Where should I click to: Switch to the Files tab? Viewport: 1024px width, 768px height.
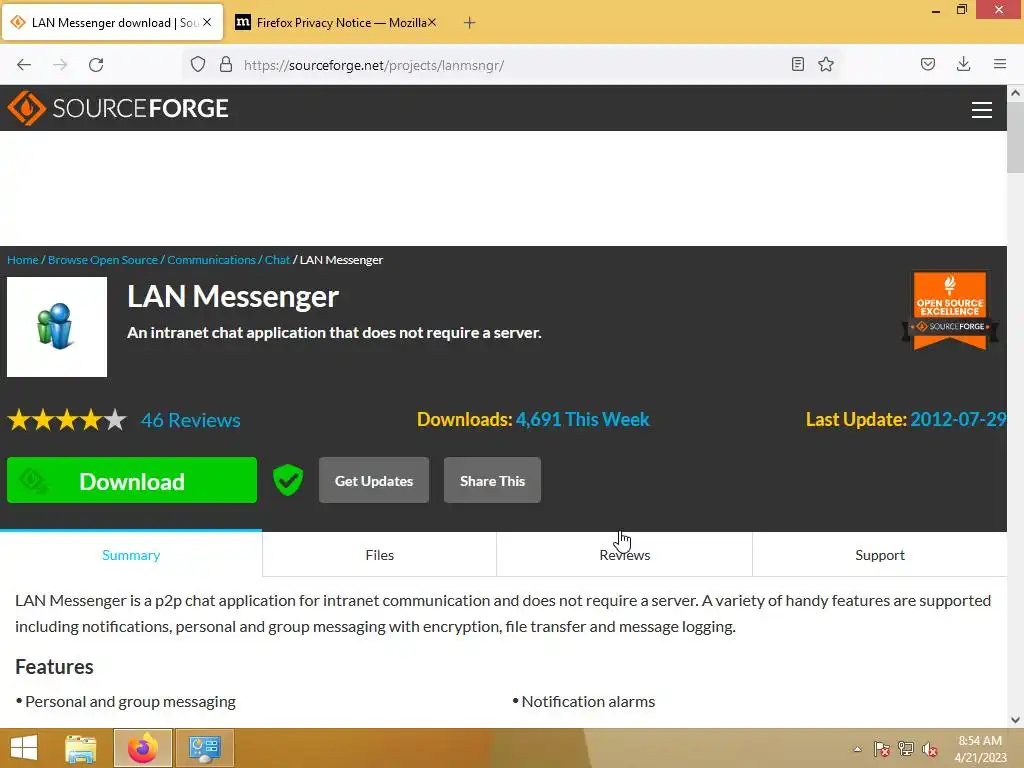[x=379, y=554]
